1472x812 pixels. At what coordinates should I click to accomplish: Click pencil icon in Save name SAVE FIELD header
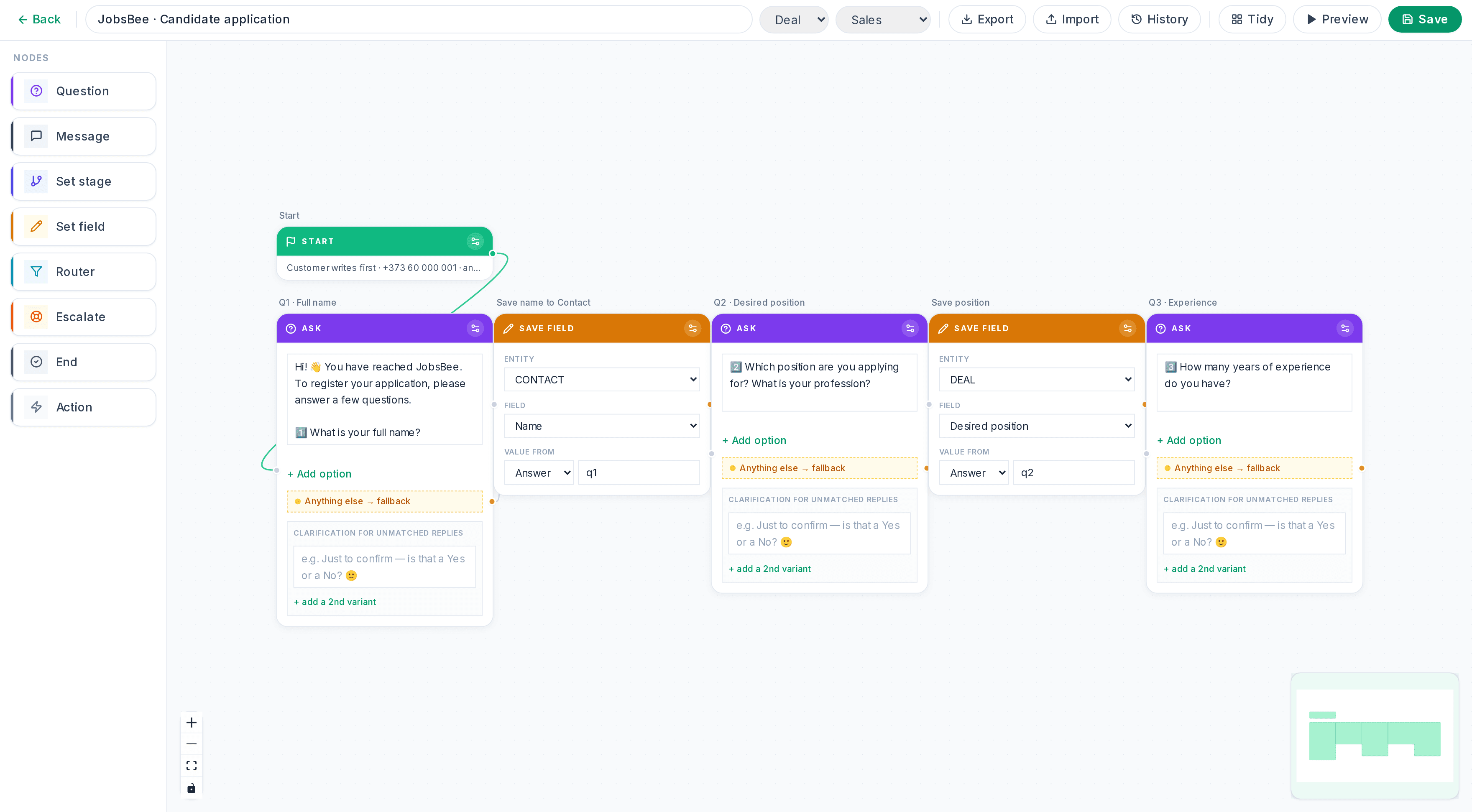point(508,328)
